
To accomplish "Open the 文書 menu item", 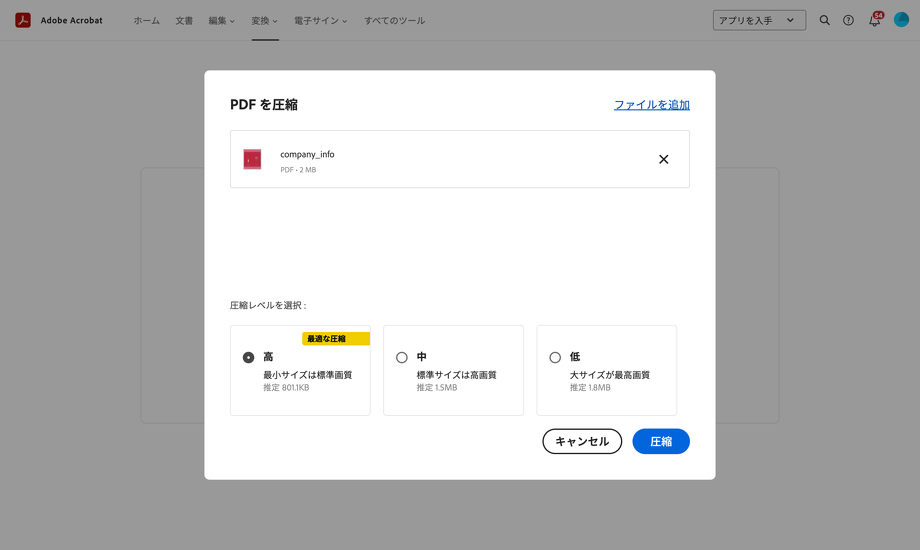I will 184,20.
